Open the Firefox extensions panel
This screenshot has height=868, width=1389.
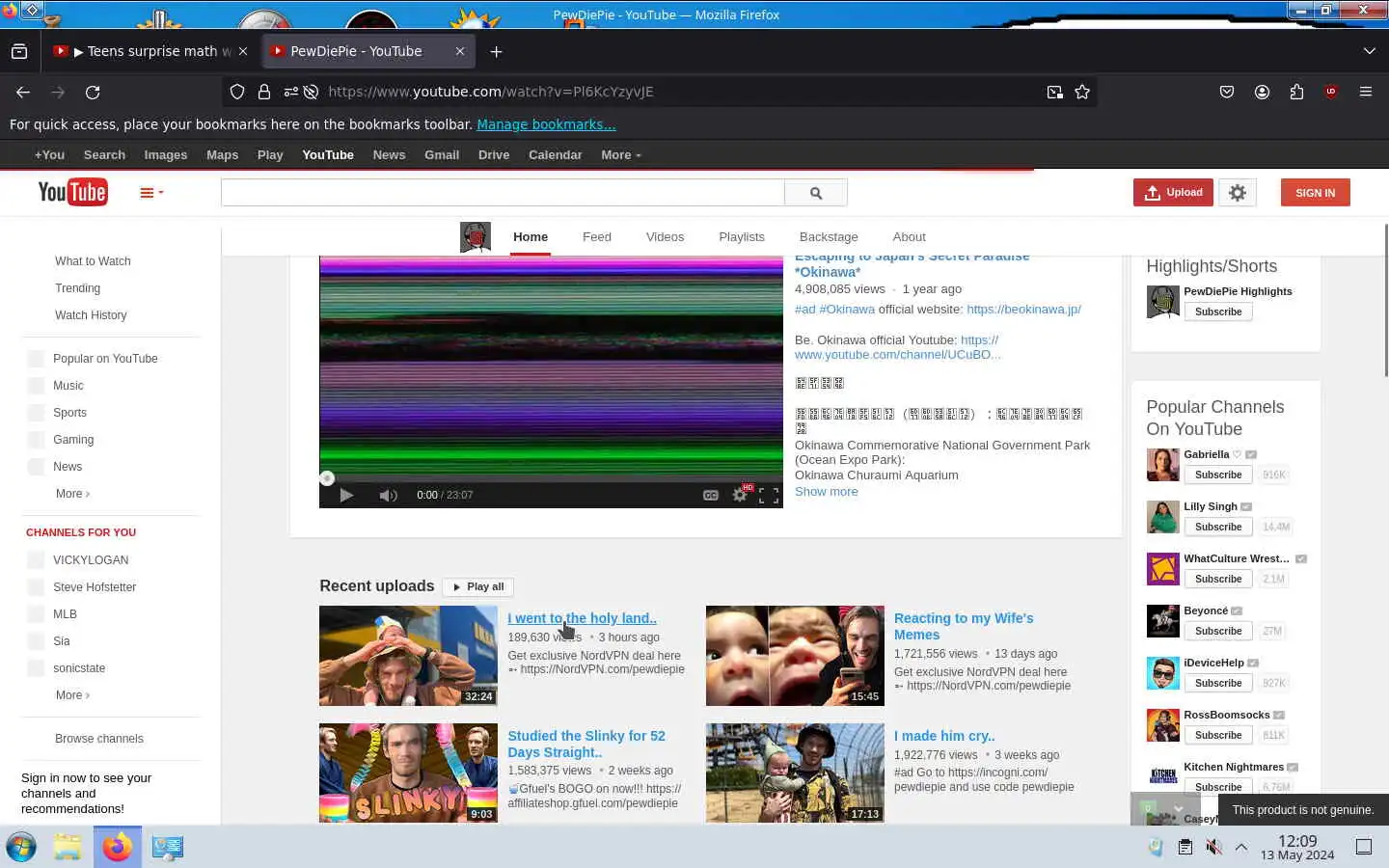[1296, 92]
